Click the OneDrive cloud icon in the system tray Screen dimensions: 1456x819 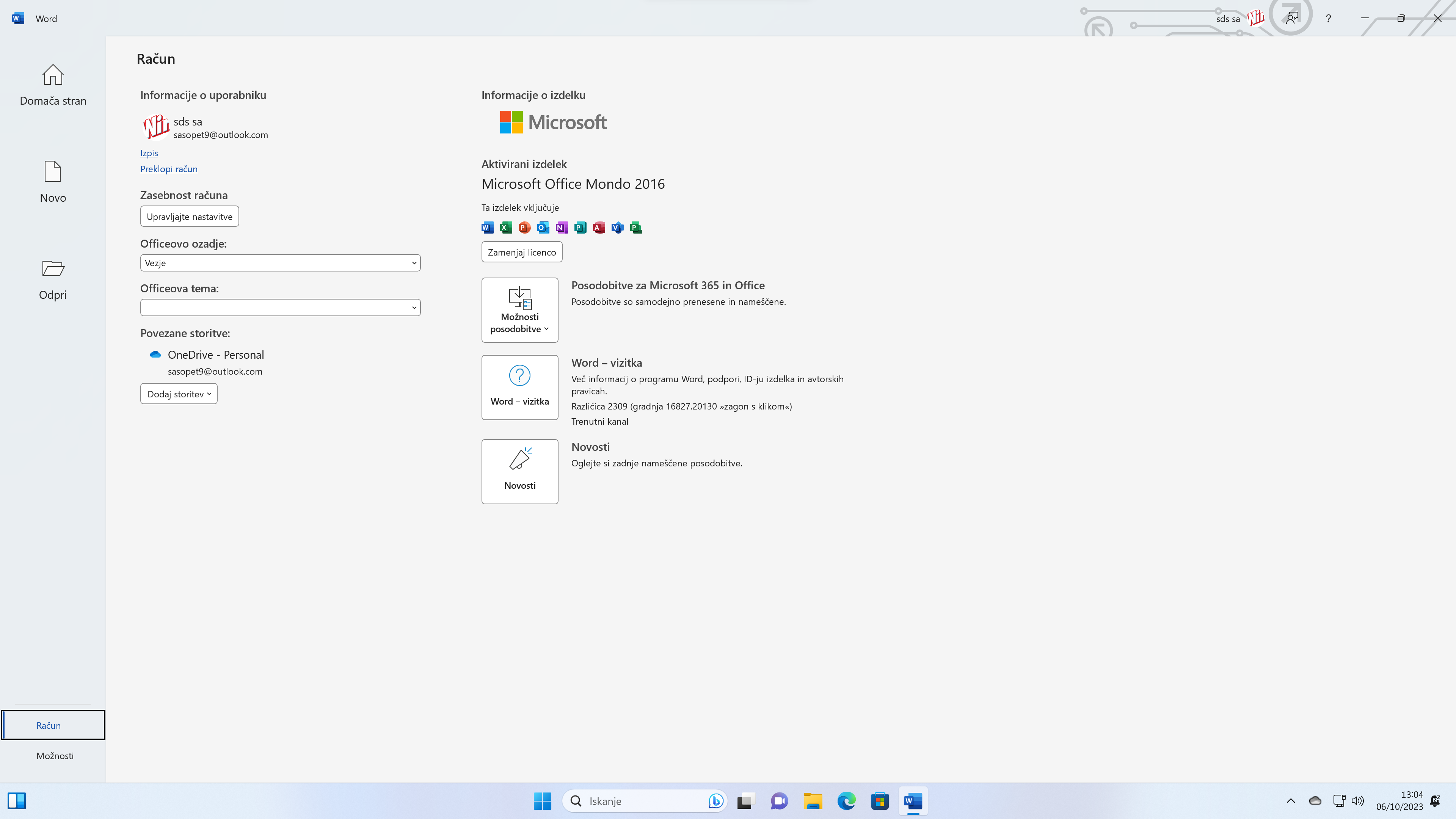point(1315,801)
